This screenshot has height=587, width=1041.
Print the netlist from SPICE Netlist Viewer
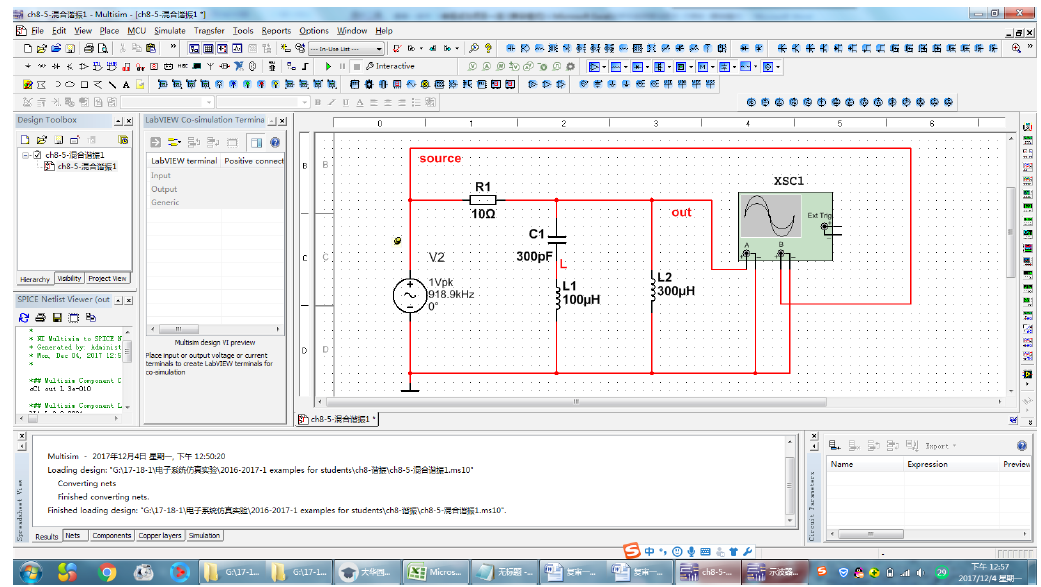40,318
